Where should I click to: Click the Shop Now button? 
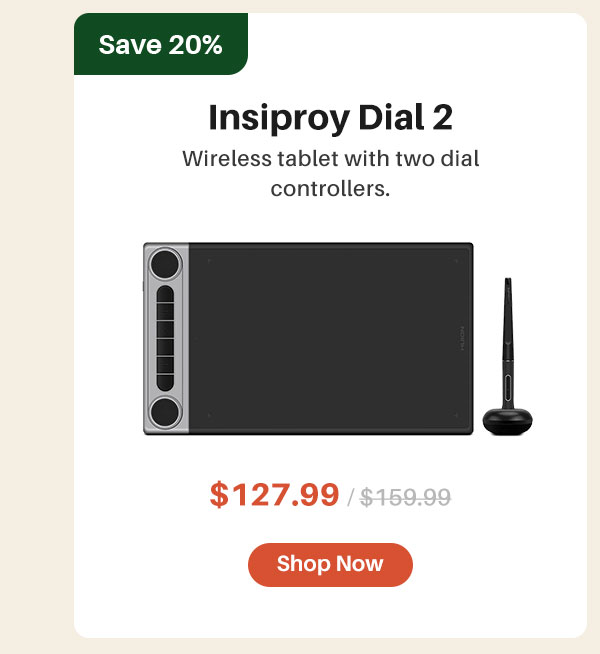click(330, 564)
